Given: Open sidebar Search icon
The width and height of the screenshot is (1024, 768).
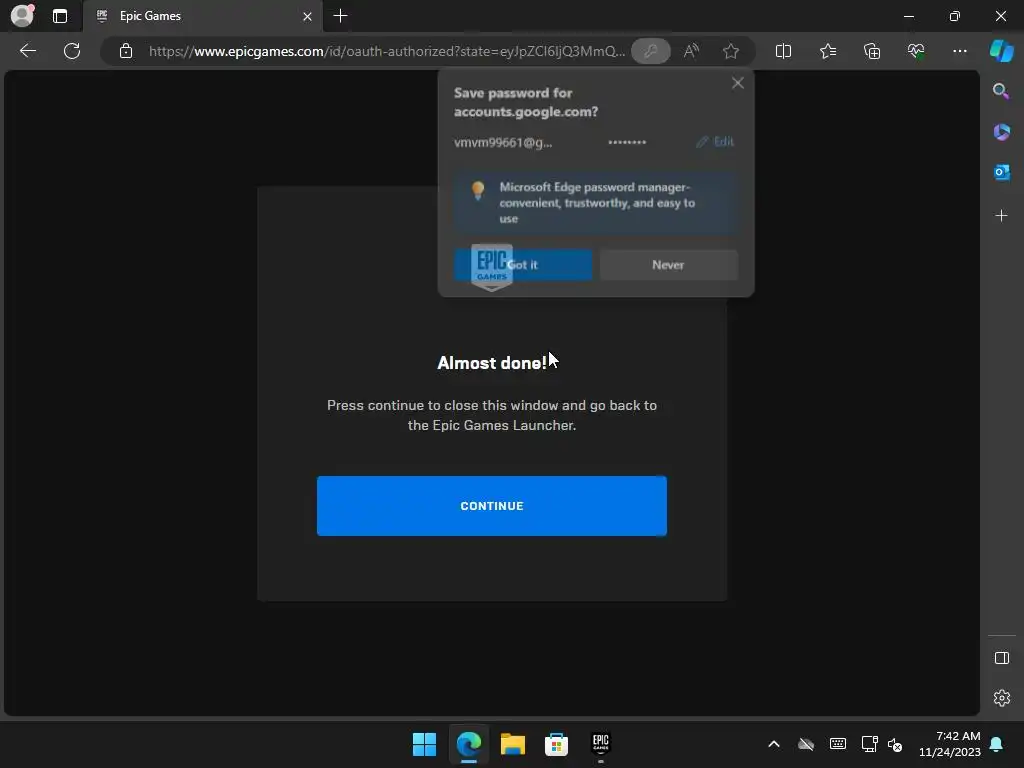Looking at the screenshot, I should pyautogui.click(x=1001, y=91).
